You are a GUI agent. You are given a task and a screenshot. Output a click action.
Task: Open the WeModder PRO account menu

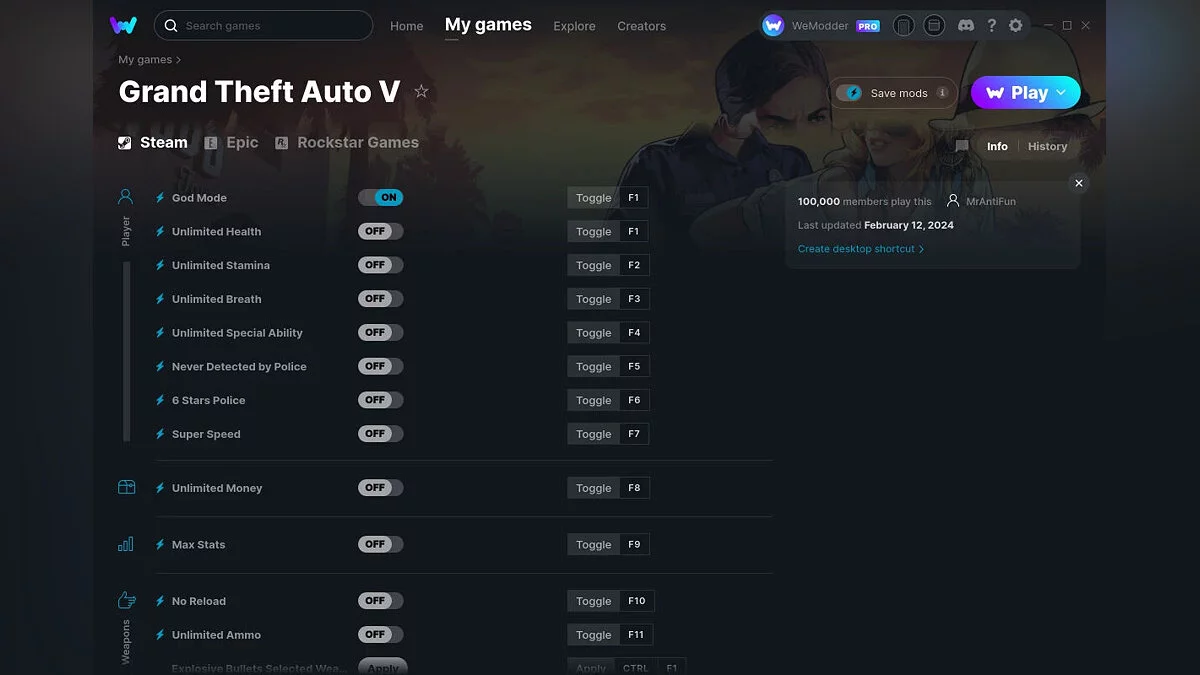point(822,26)
